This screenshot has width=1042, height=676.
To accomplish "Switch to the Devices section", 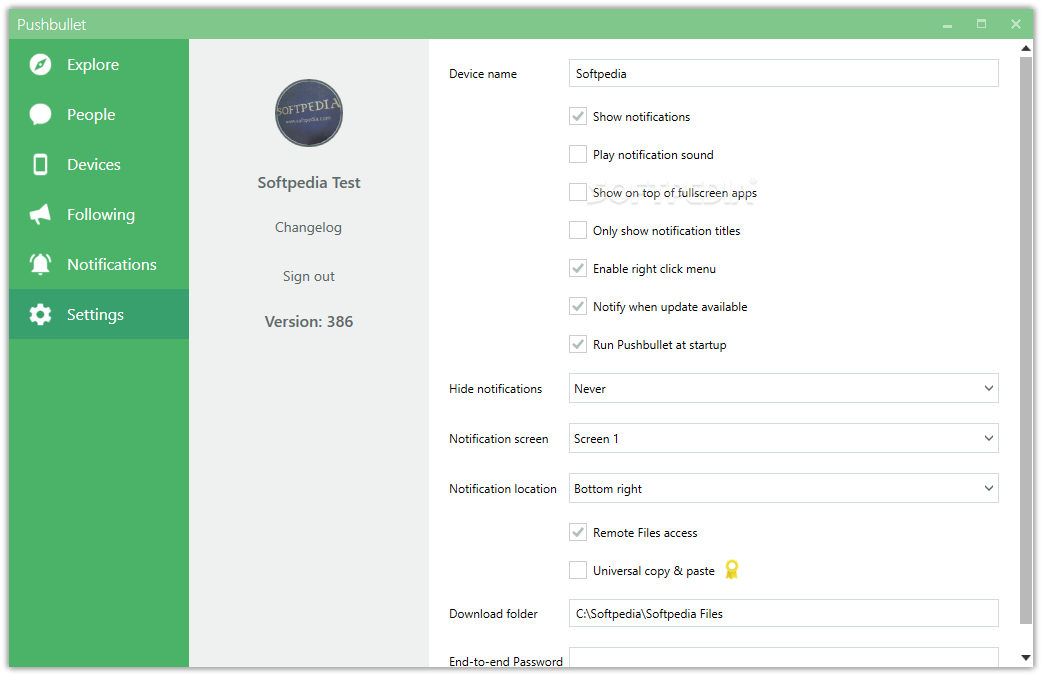I will click(x=99, y=164).
